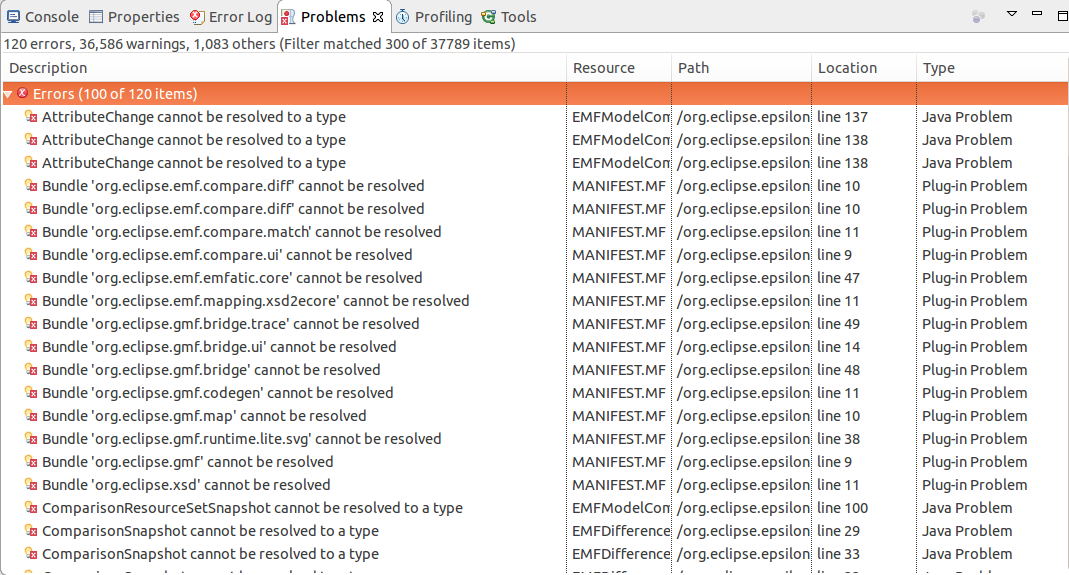Open the Error Log tab

[231, 17]
